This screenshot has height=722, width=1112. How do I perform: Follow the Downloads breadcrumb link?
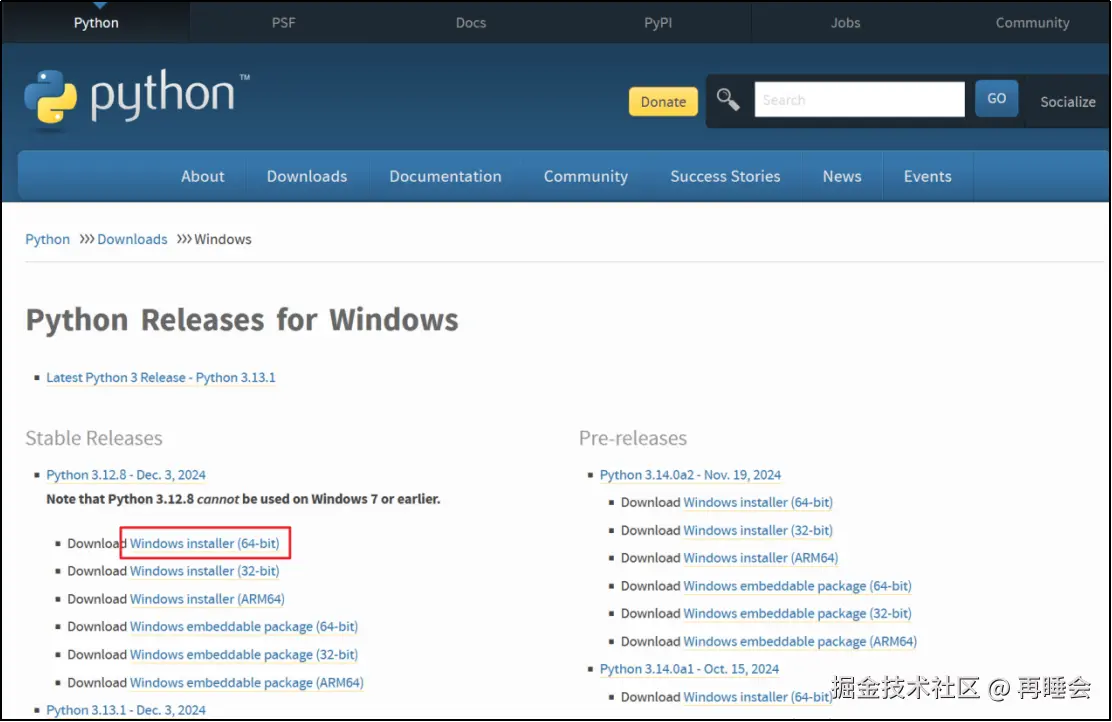pos(132,239)
